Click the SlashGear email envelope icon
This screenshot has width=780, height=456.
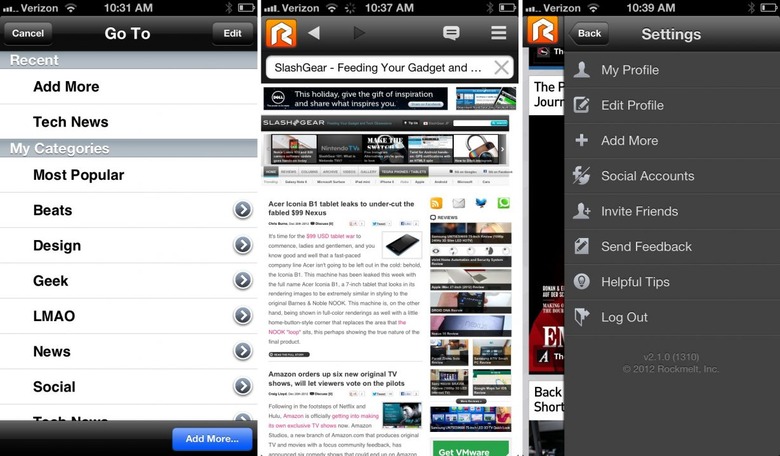(459, 203)
